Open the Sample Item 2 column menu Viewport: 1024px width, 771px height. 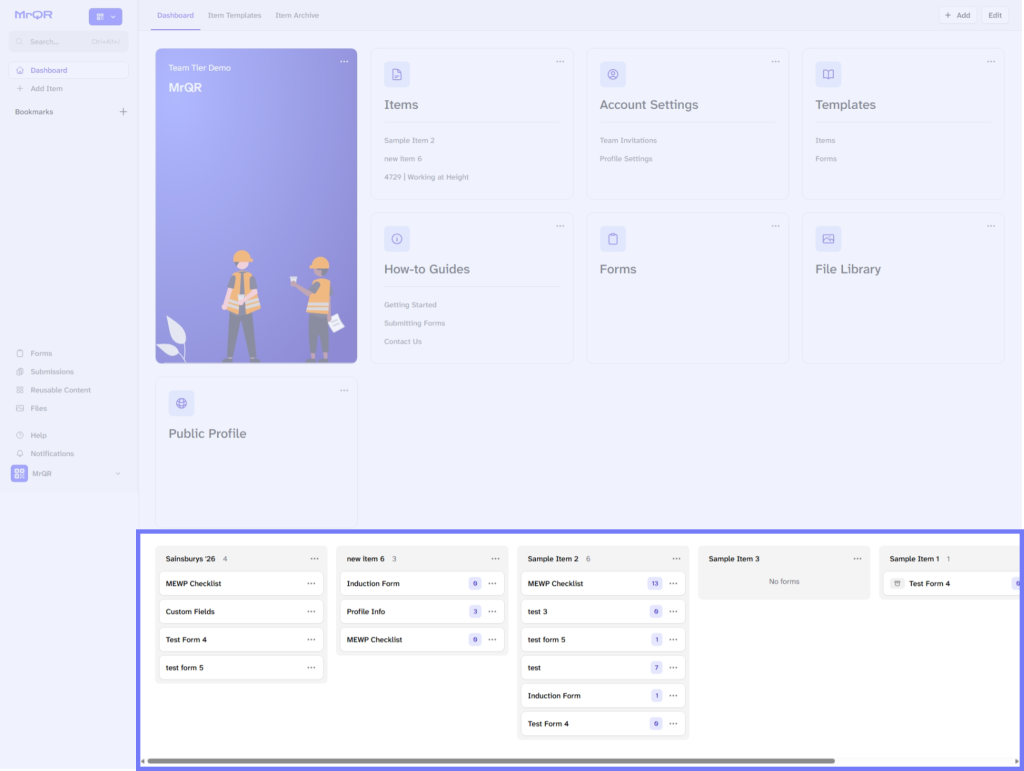pos(677,559)
